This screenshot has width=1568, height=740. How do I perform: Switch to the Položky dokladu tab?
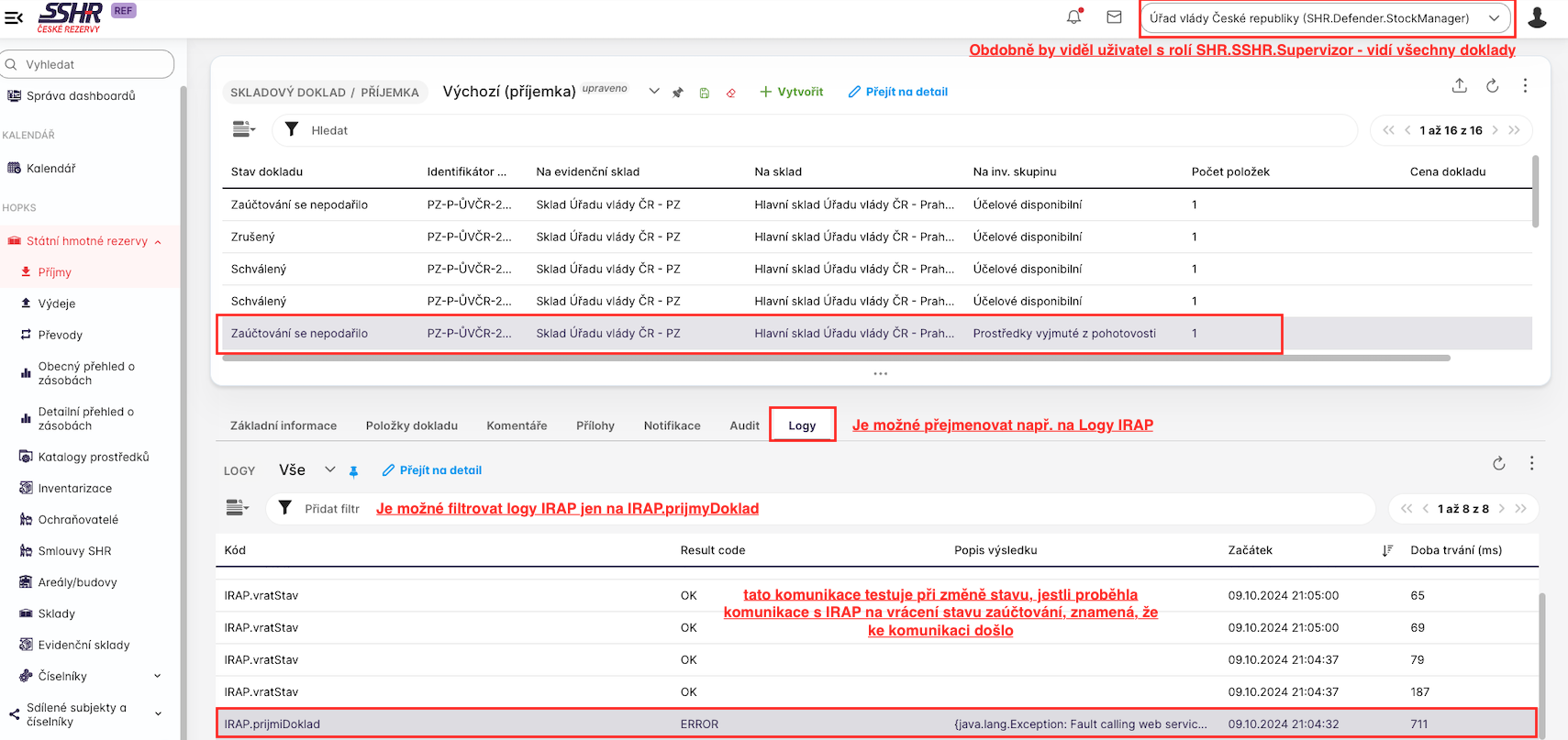411,425
